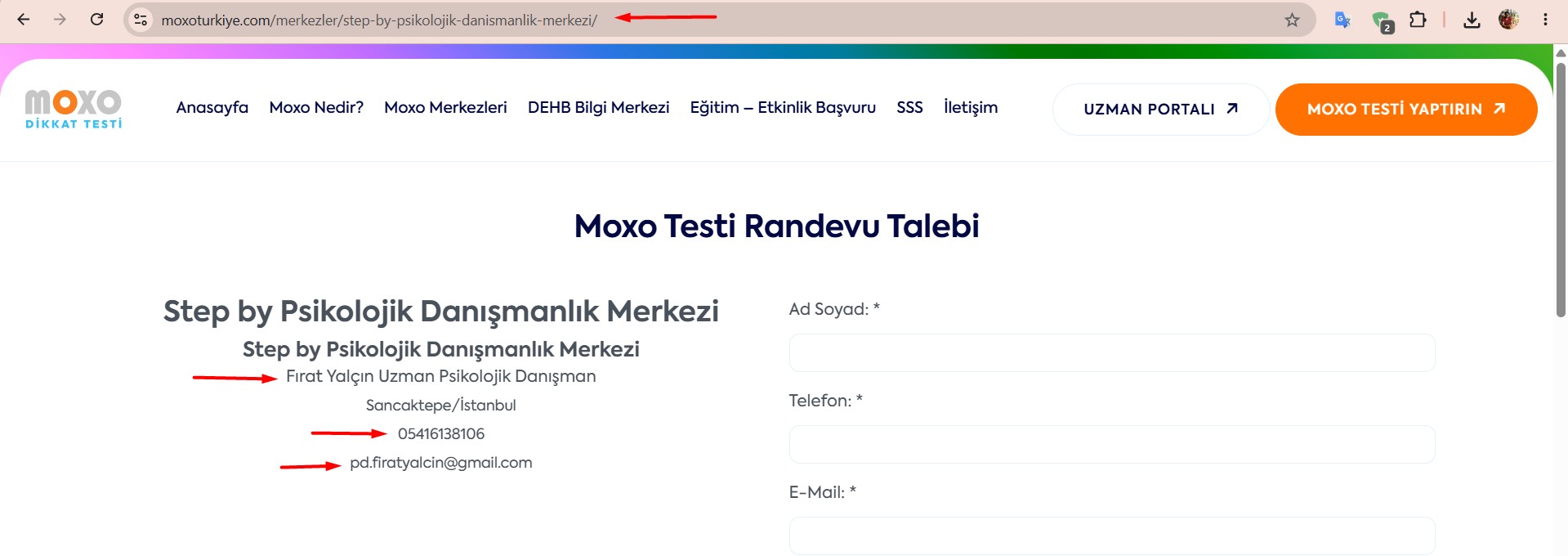
Task: Open the Chrome three-dot menu
Action: [x=1545, y=20]
